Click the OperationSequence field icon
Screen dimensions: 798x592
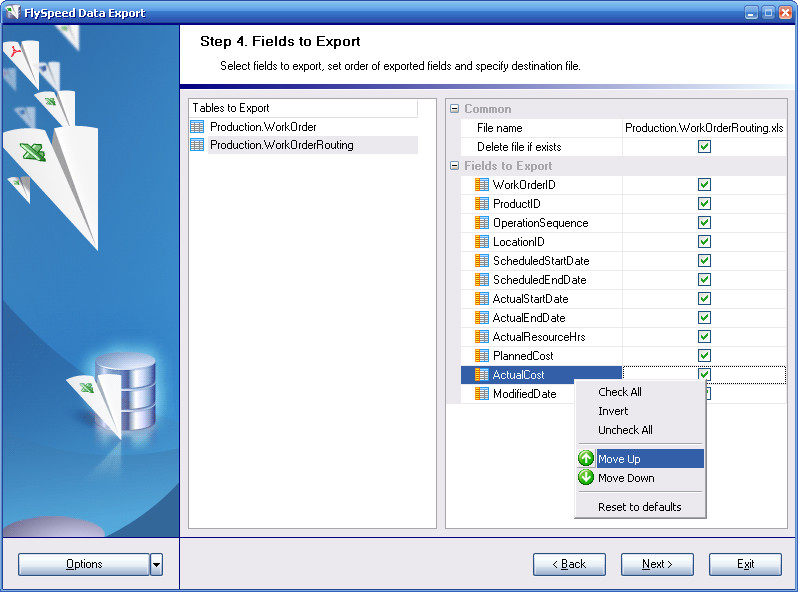[481, 222]
